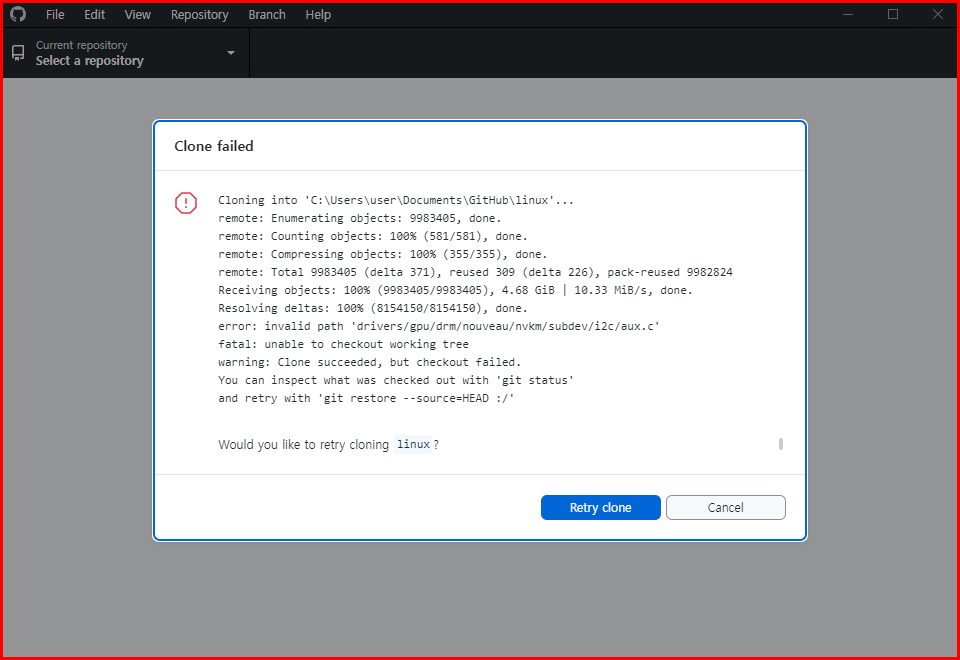This screenshot has height=660, width=960.
Task: Click the red error warning icon
Action: pos(186,203)
